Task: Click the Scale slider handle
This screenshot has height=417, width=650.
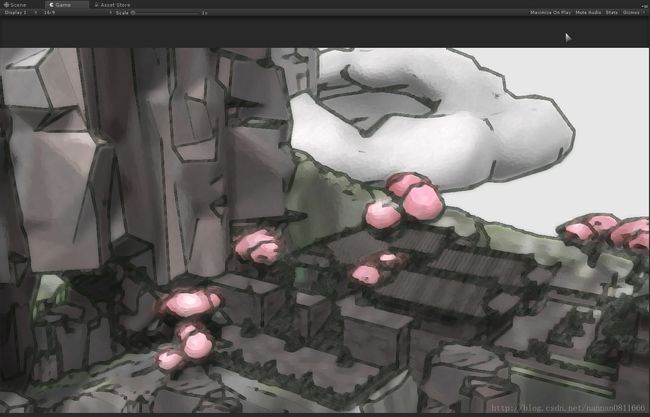Action: (x=133, y=13)
